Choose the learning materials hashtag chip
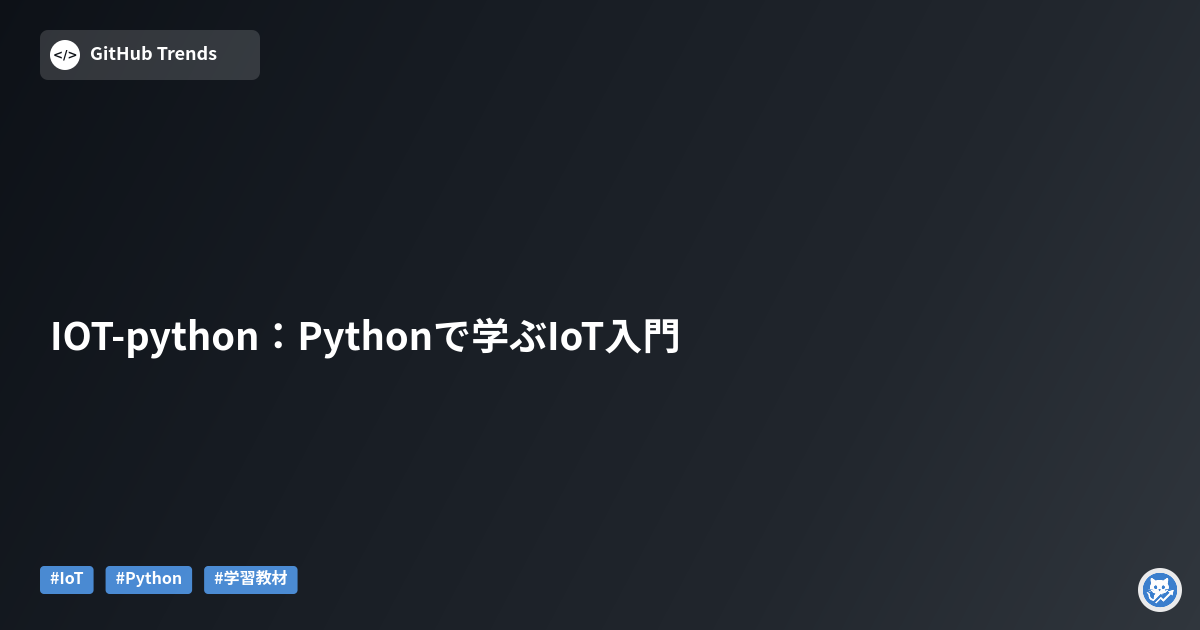The height and width of the screenshot is (630, 1200). point(251,579)
